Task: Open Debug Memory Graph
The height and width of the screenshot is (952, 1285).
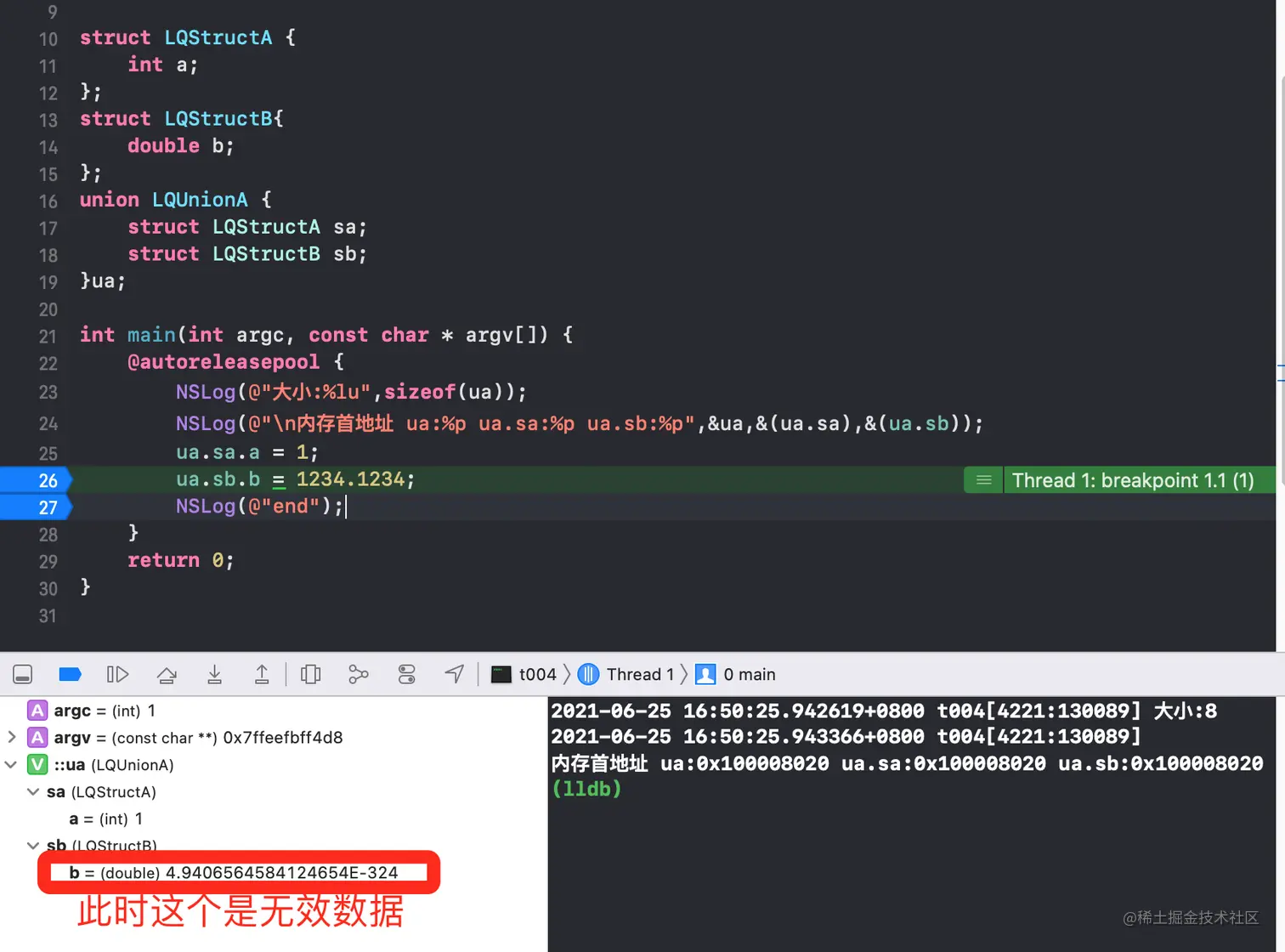Action: click(x=359, y=674)
